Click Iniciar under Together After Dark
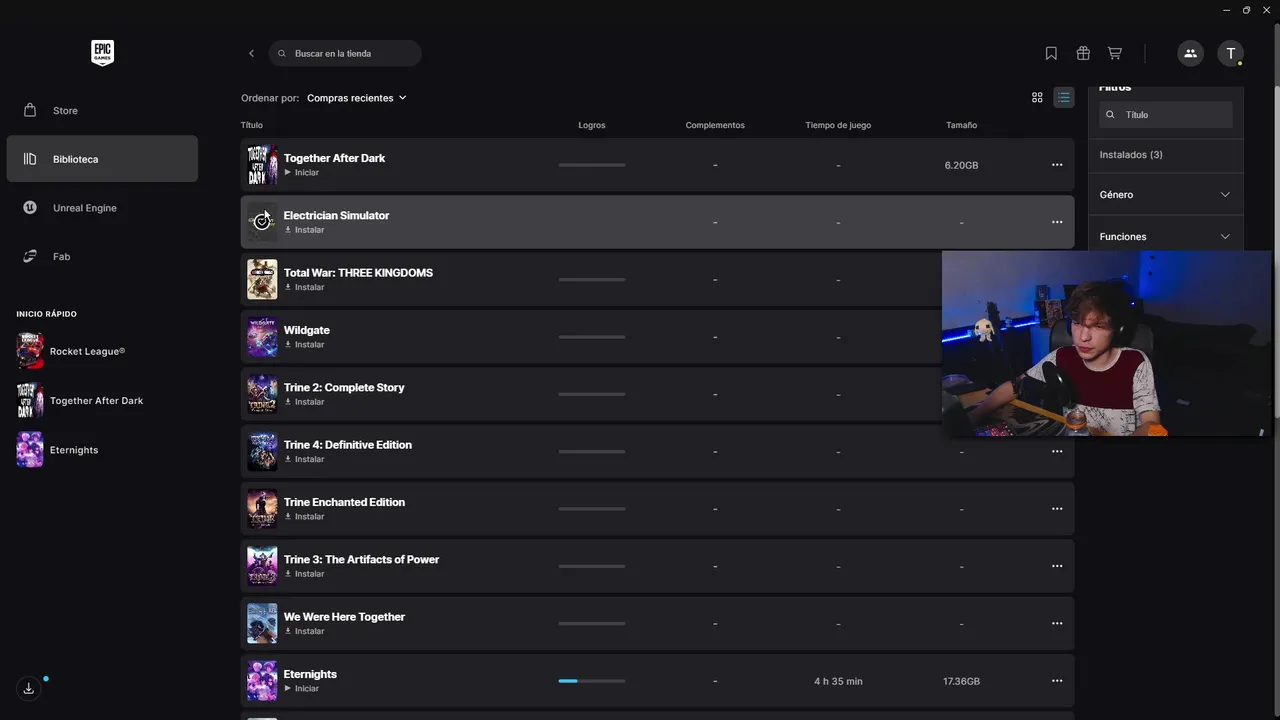The height and width of the screenshot is (720, 1280). click(302, 173)
